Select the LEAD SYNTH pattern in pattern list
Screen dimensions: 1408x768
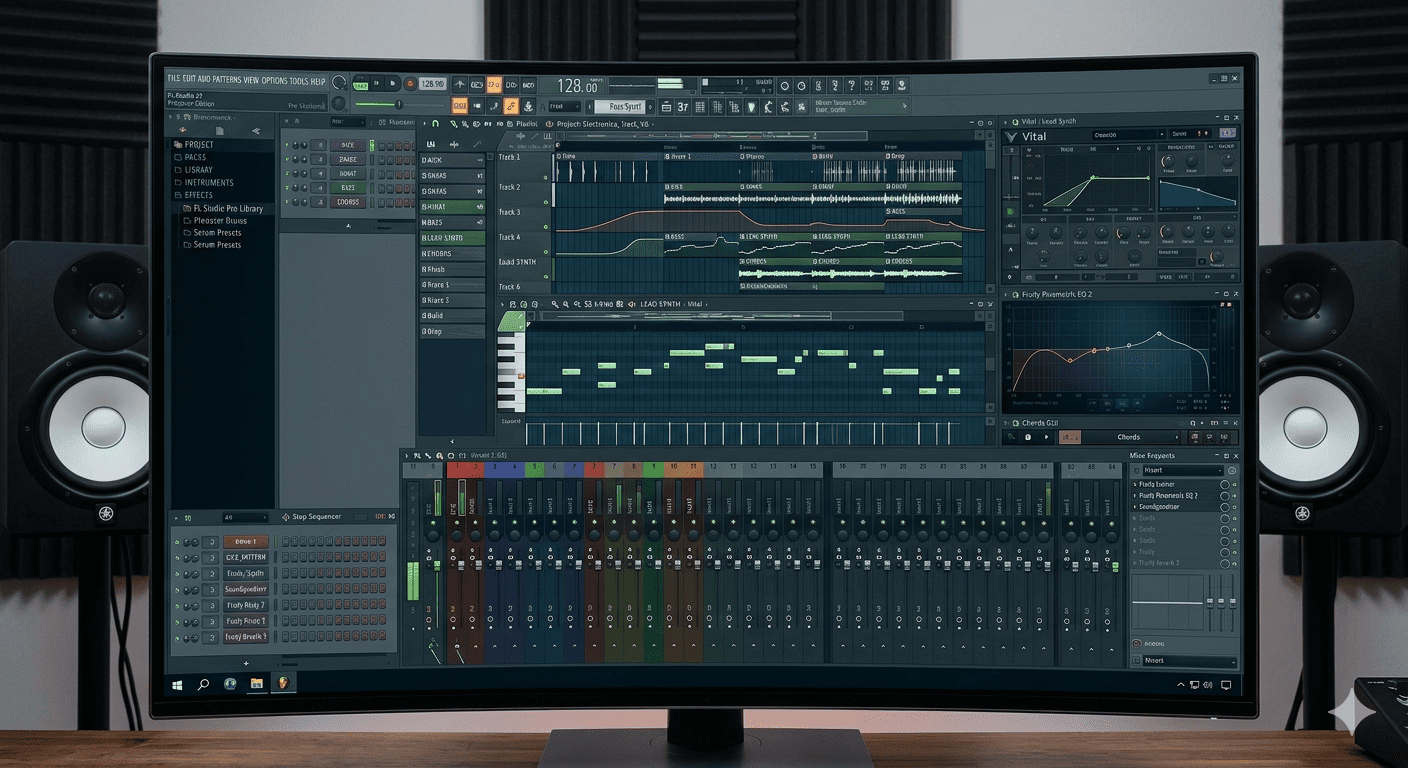[x=452, y=238]
